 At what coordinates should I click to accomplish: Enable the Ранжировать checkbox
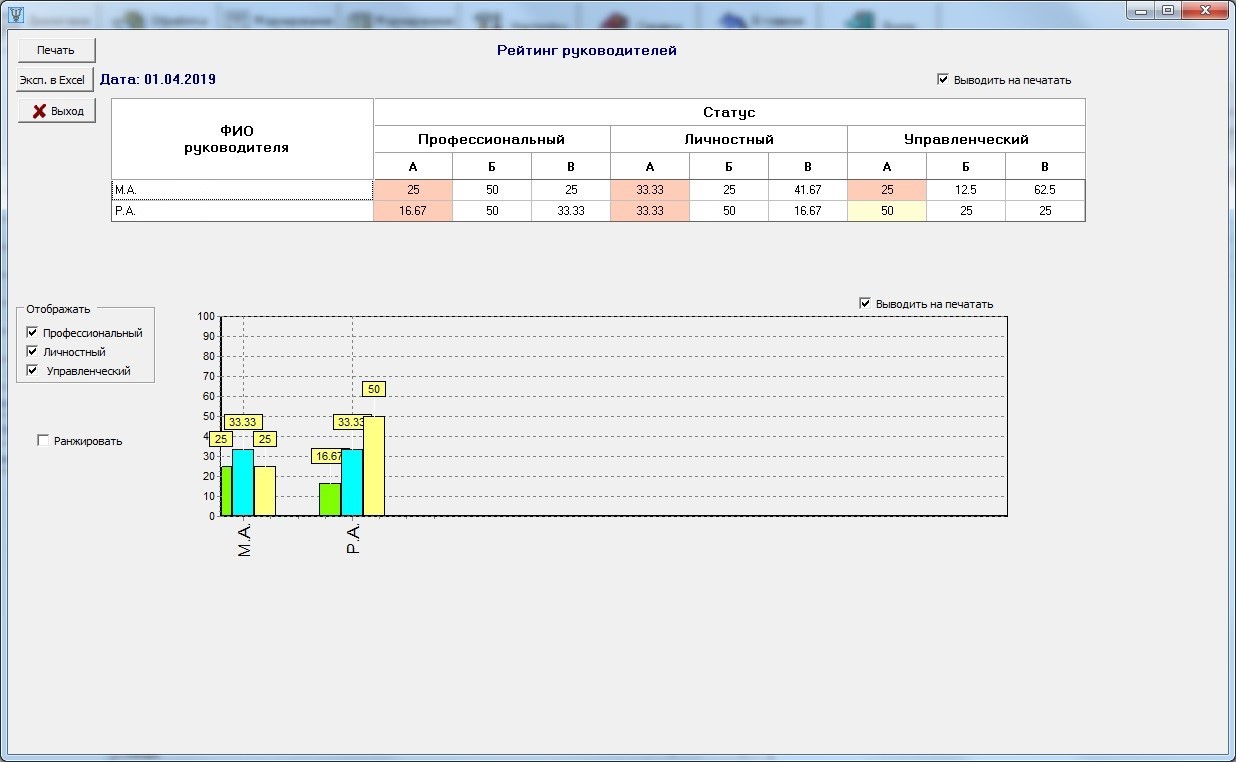pos(43,440)
